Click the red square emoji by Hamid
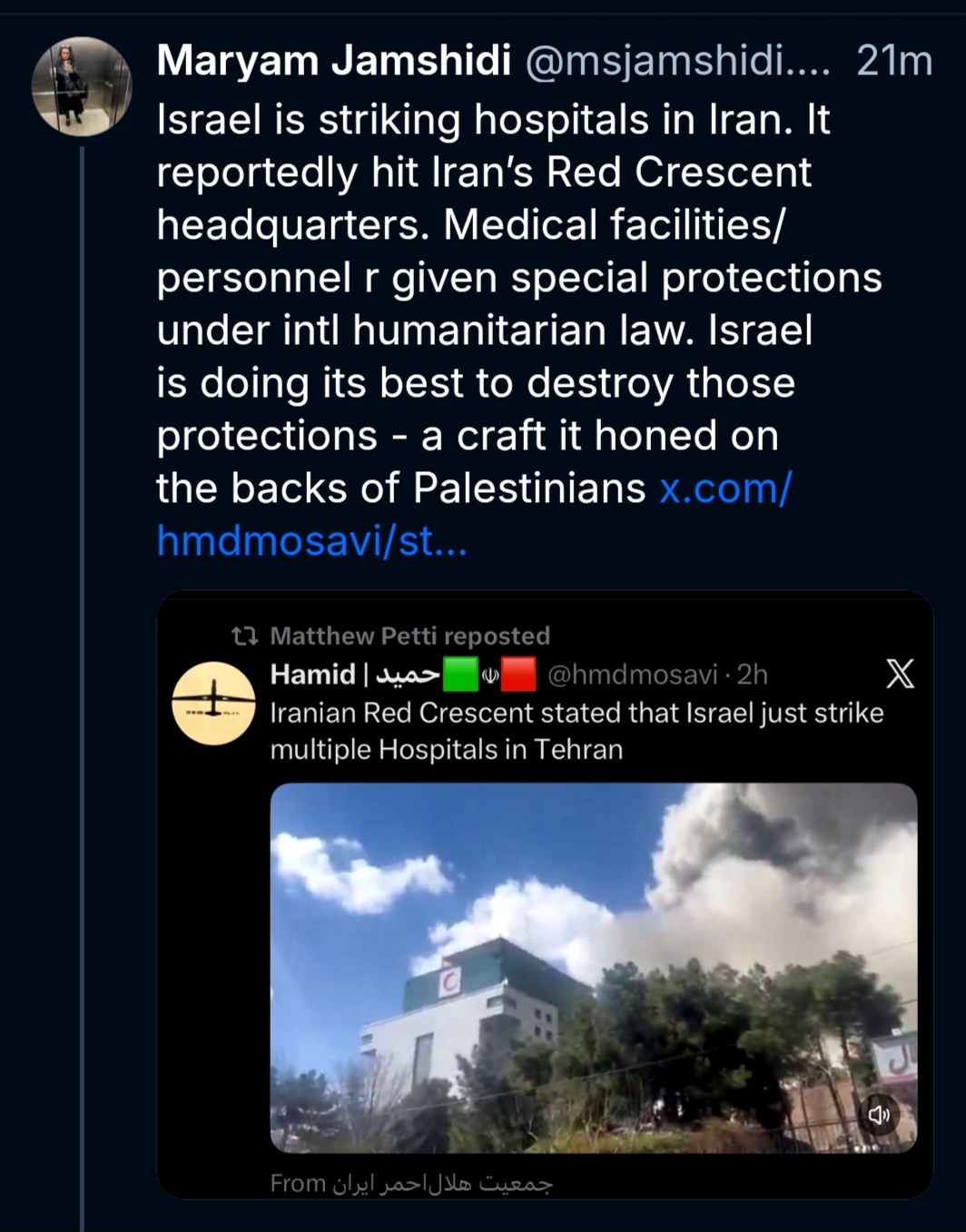This screenshot has width=966, height=1232. (518, 675)
